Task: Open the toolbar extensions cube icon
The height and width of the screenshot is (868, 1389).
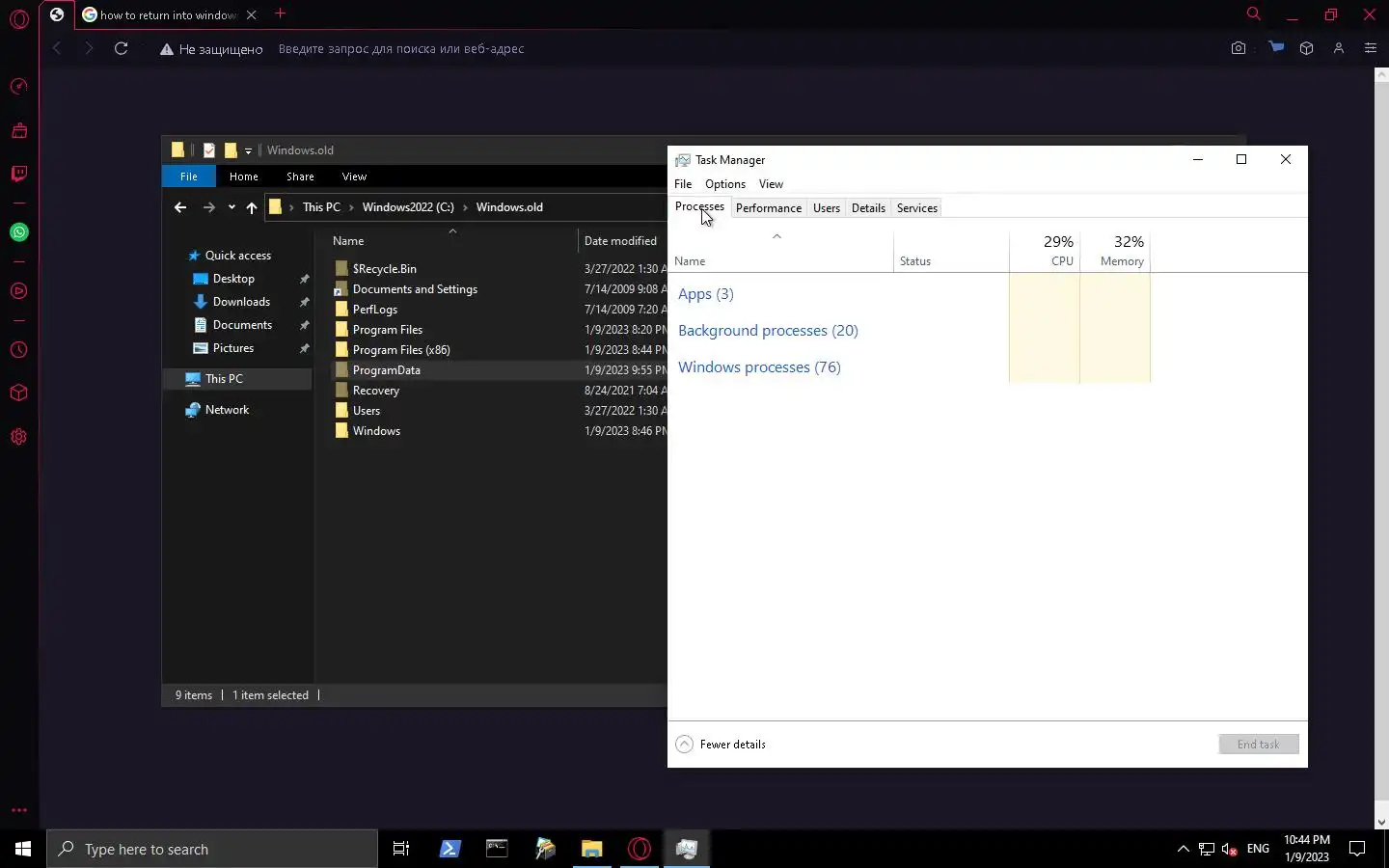Action: click(1306, 48)
